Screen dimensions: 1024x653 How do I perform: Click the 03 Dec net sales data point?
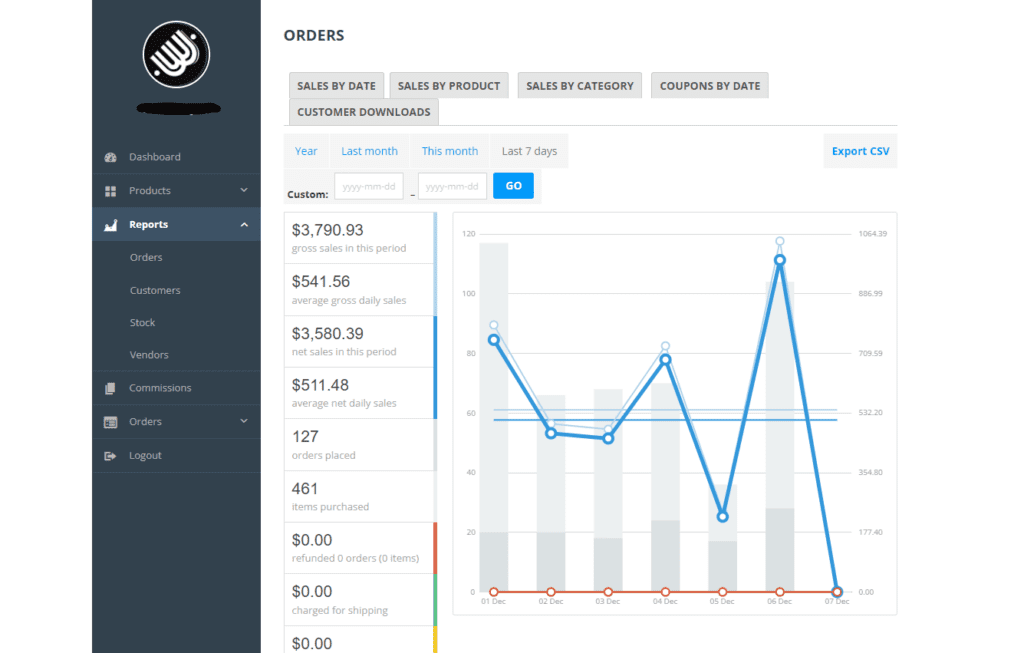click(608, 439)
